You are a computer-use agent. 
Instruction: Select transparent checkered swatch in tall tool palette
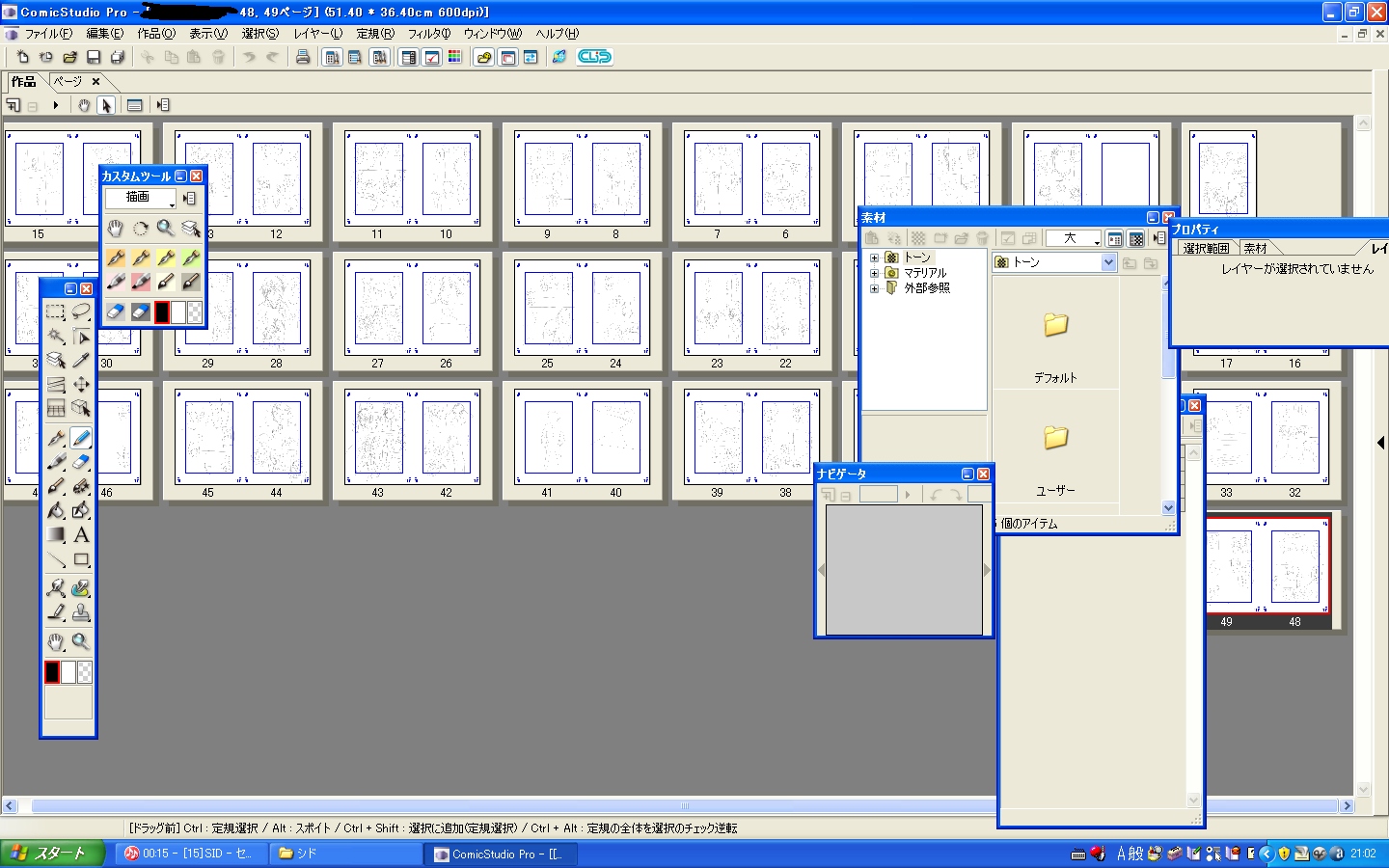pos(85,672)
